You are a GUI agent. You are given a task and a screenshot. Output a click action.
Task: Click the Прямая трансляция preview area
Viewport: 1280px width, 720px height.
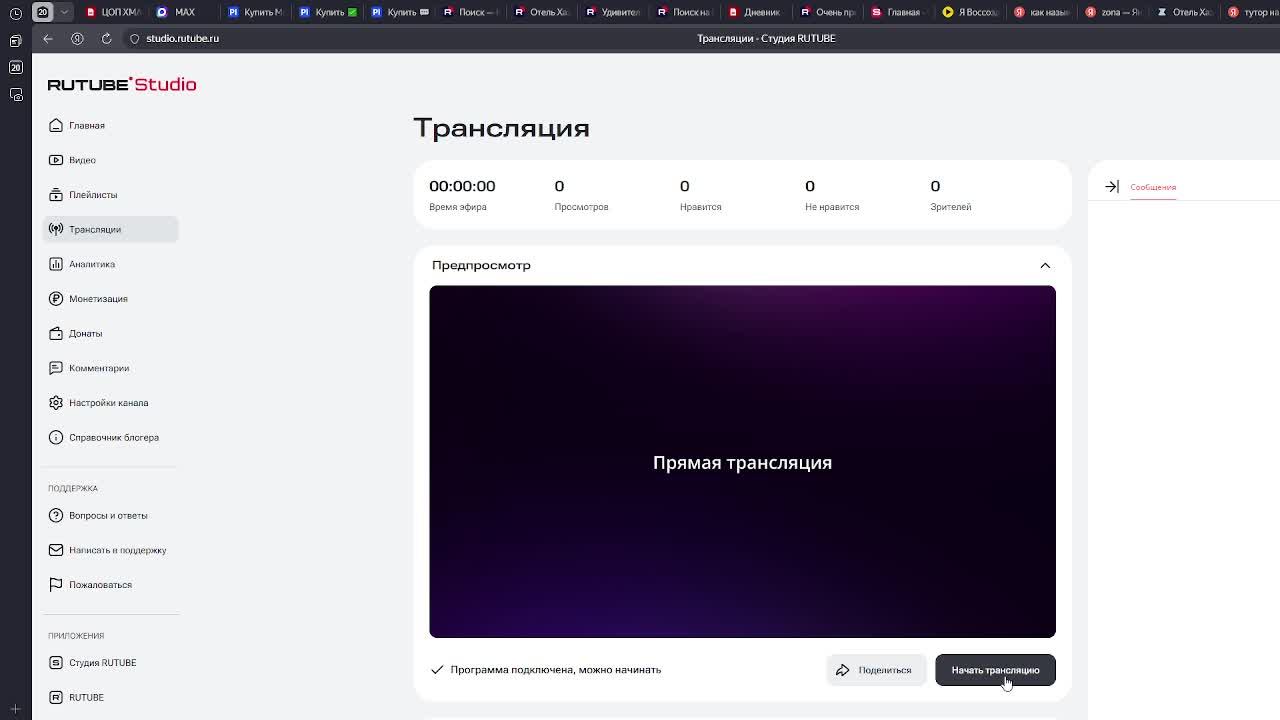(x=742, y=461)
